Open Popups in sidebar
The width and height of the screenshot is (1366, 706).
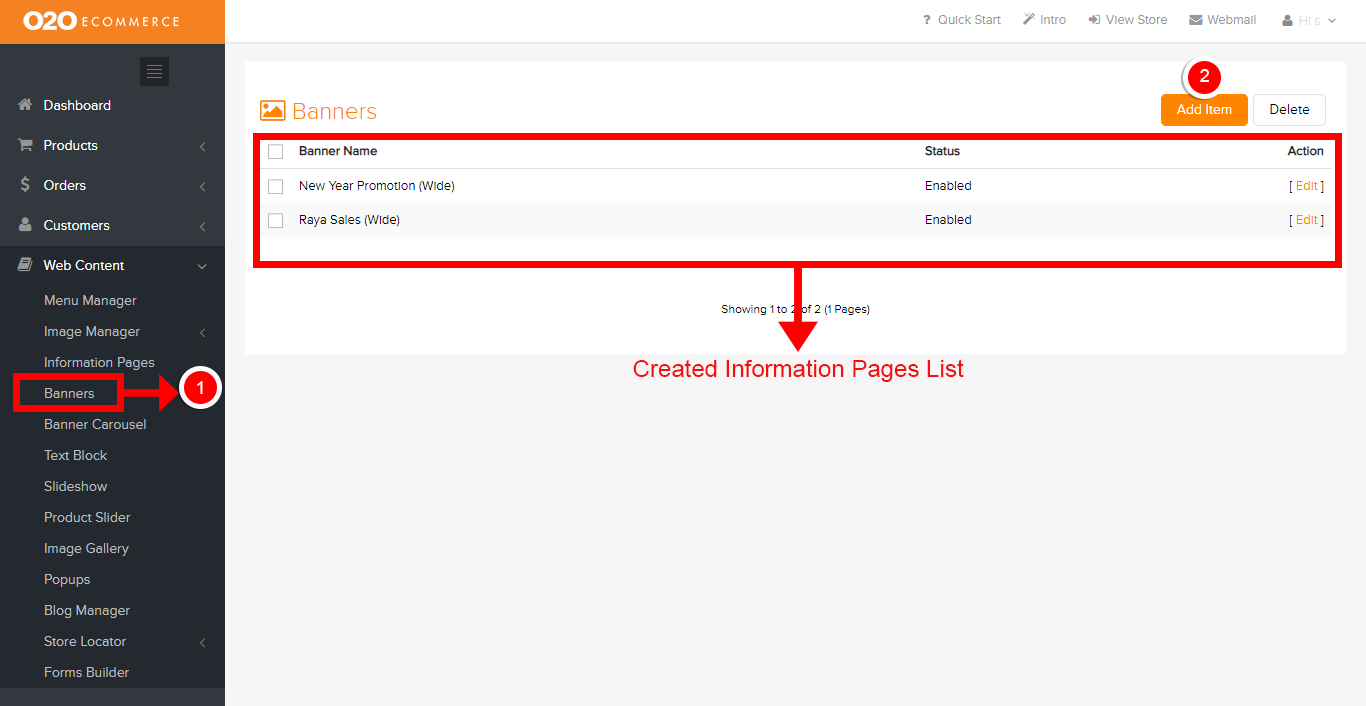[x=67, y=579]
